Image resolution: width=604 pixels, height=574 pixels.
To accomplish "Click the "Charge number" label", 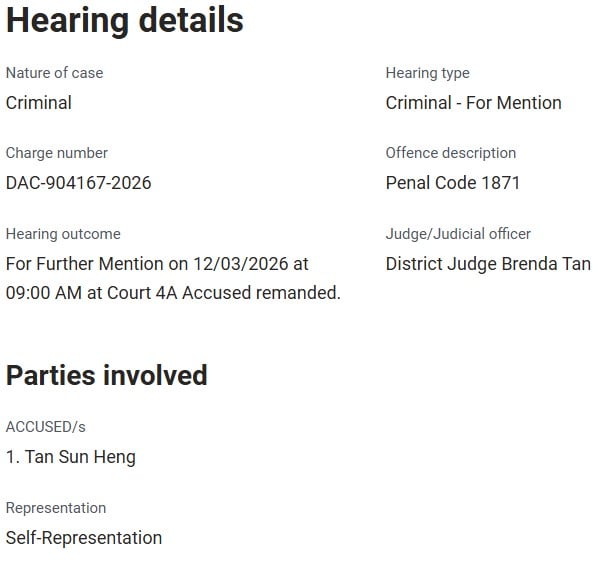I will (x=57, y=153).
